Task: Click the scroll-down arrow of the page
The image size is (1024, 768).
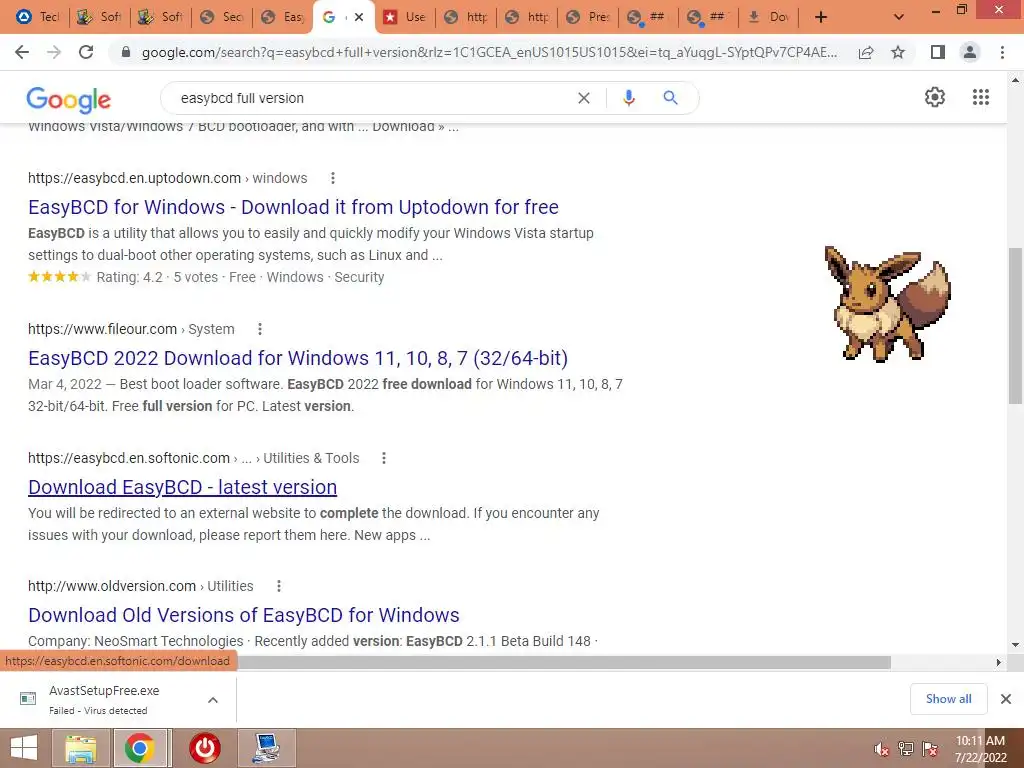Action: click(1016, 645)
